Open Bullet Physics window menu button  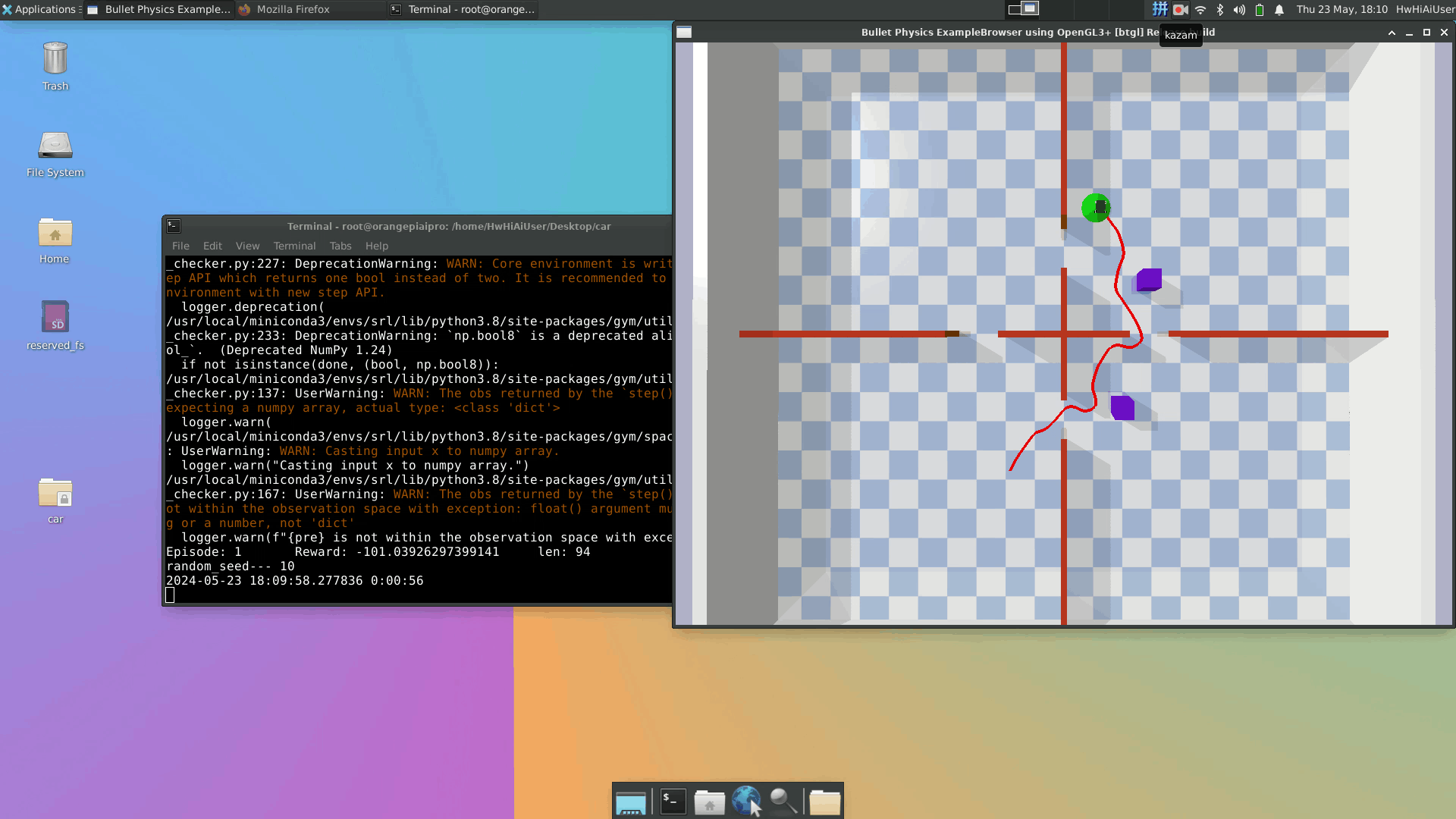point(684,32)
